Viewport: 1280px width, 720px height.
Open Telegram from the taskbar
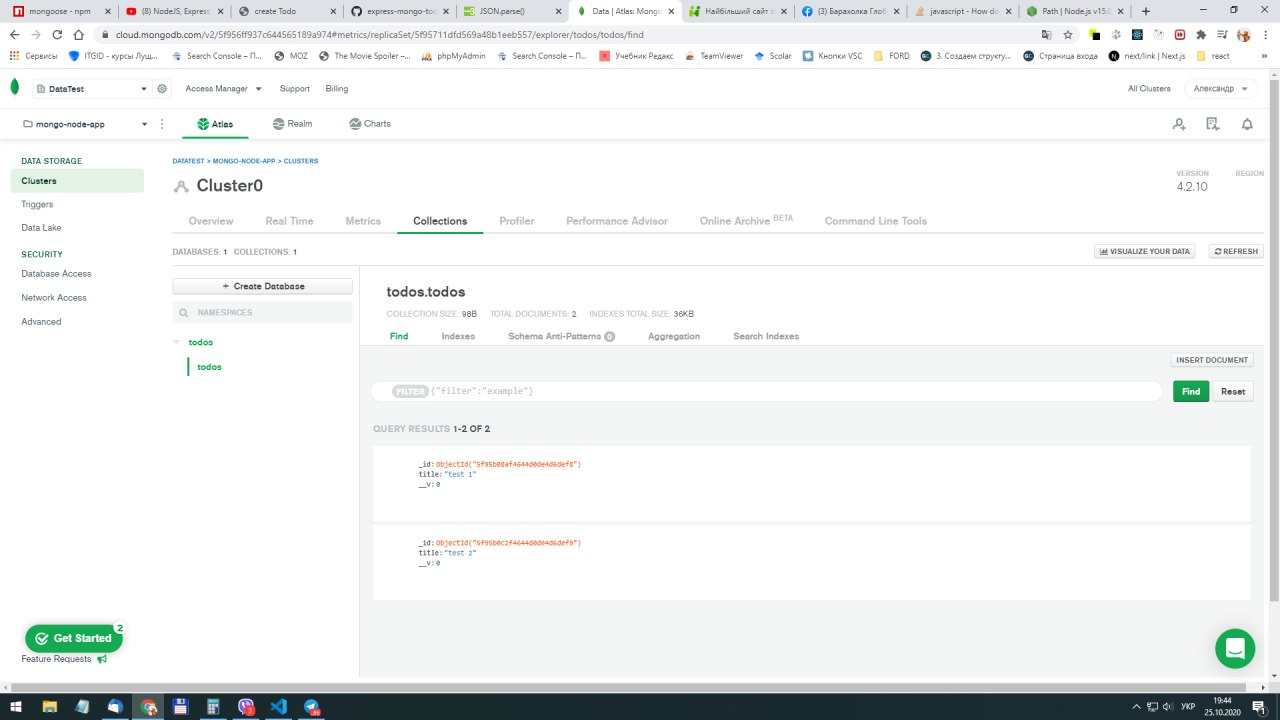point(312,706)
